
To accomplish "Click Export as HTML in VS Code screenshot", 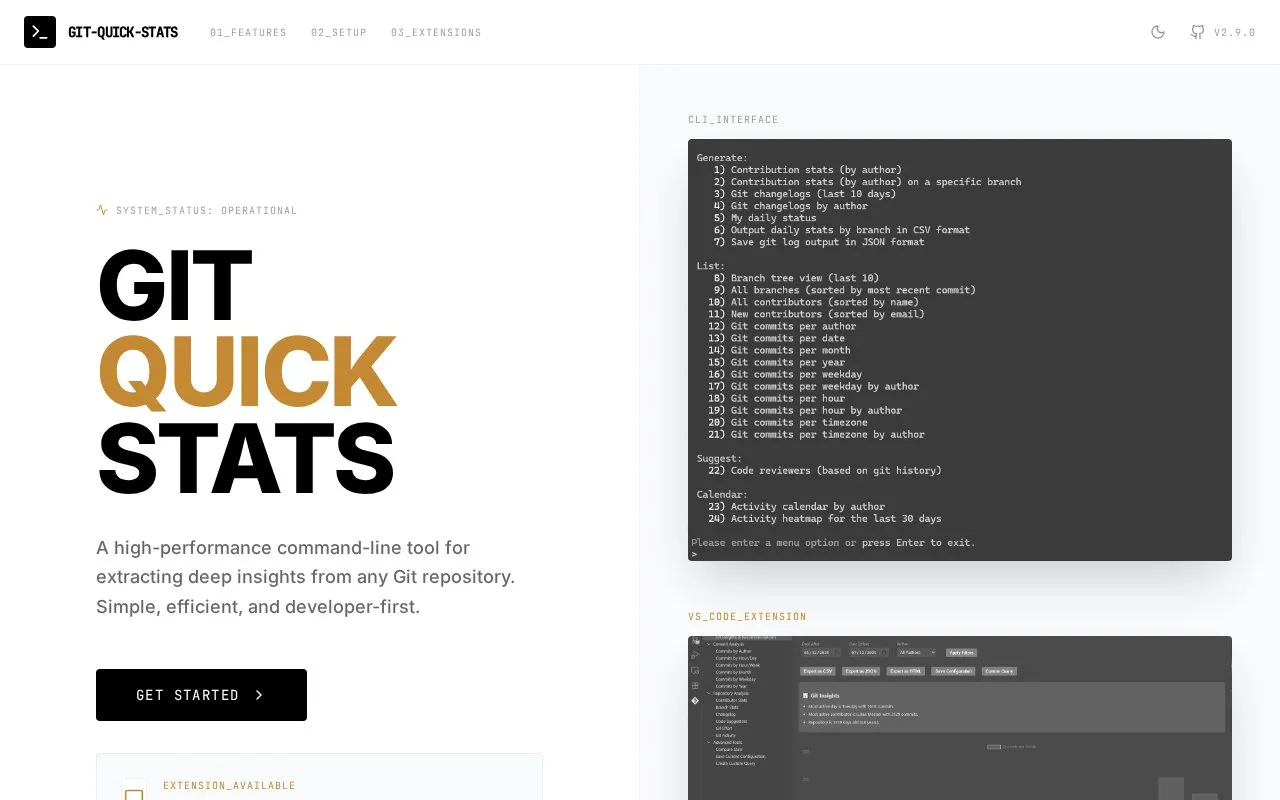I will tap(906, 671).
